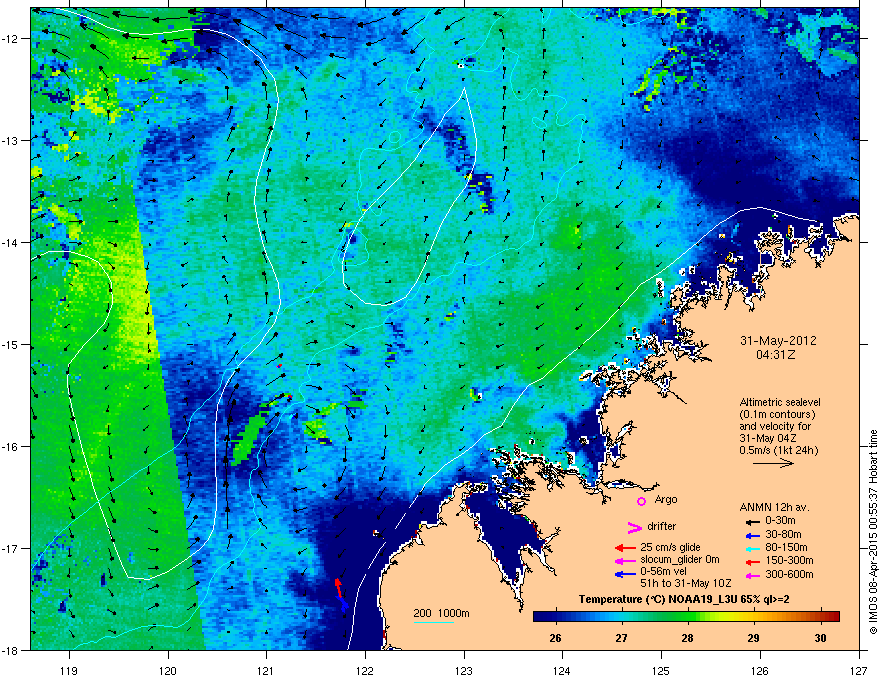Click the IMOS copyright timestamp vertical text
Screen dimensions: 880x680
click(873, 532)
